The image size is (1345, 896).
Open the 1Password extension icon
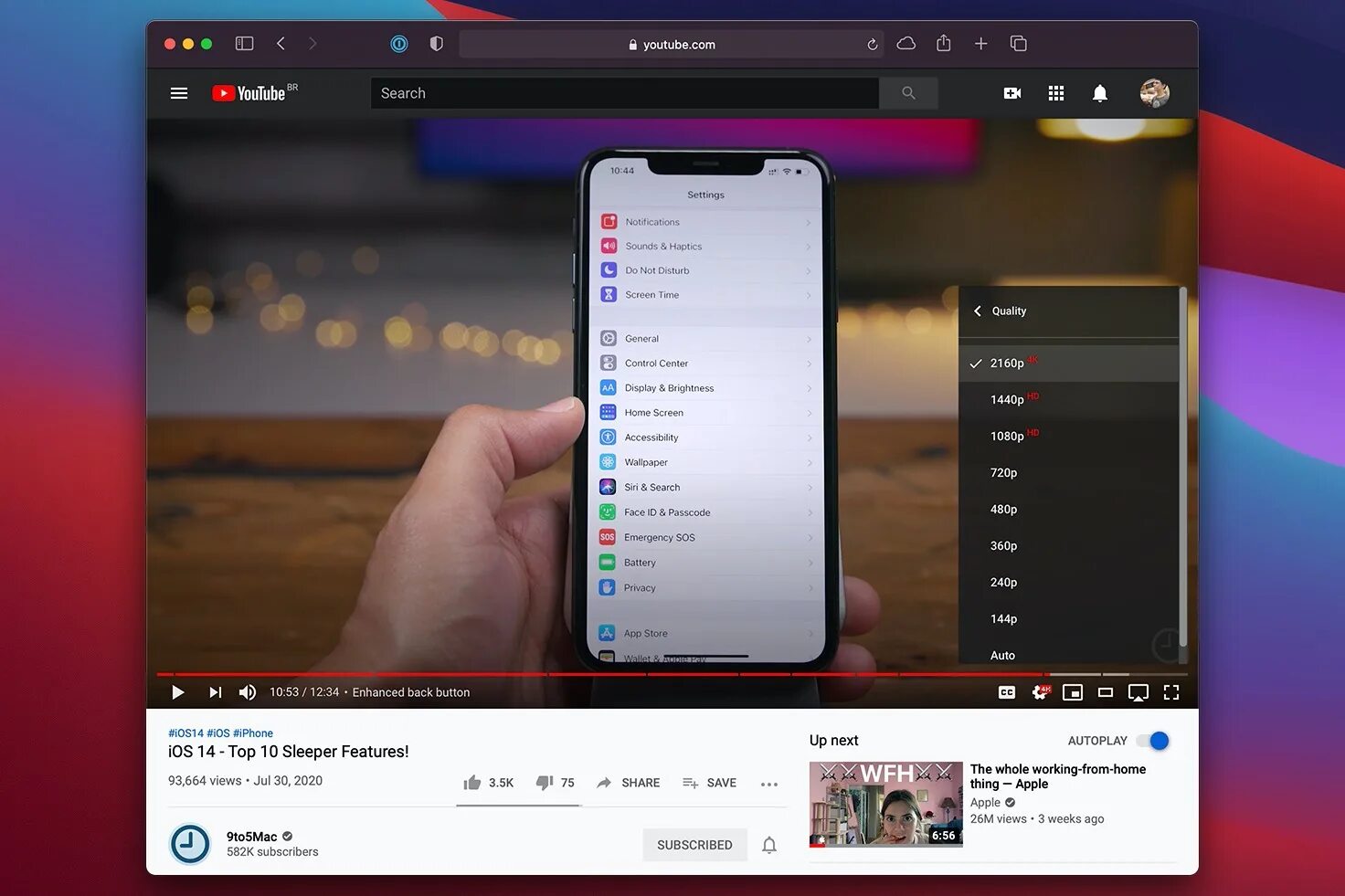coord(399,44)
